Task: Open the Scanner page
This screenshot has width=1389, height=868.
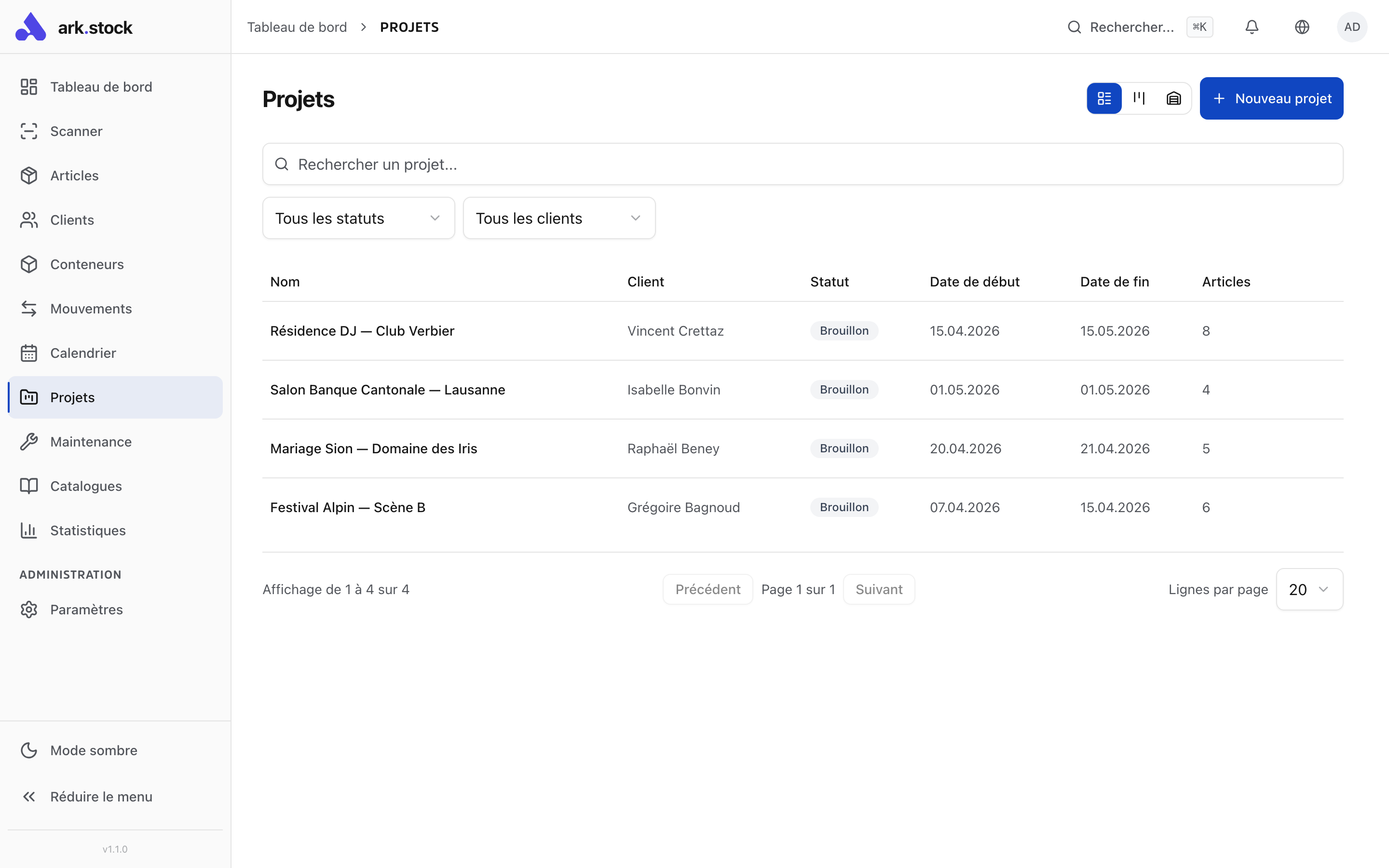Action: click(76, 132)
